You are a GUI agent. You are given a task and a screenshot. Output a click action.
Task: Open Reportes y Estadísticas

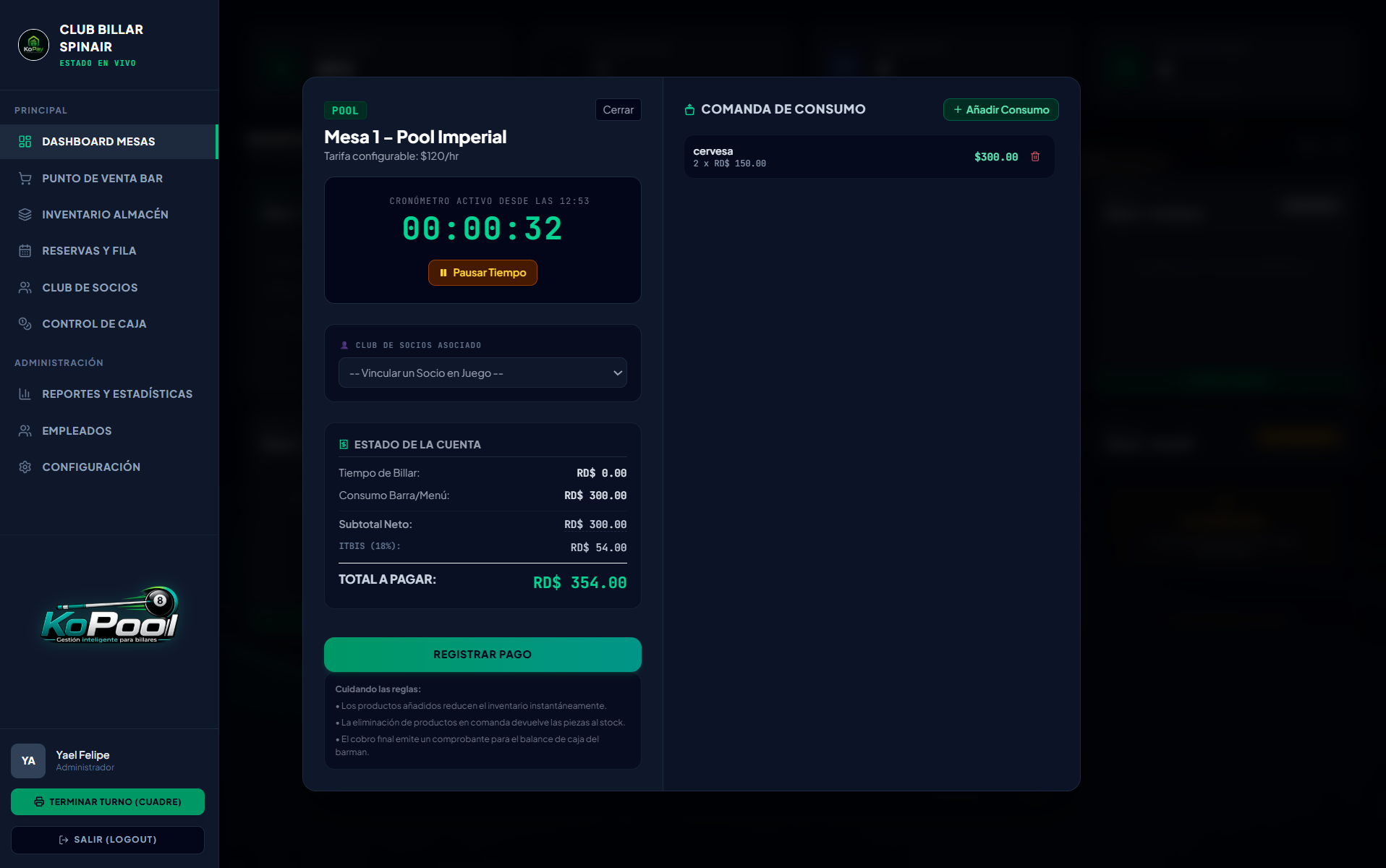tap(109, 394)
